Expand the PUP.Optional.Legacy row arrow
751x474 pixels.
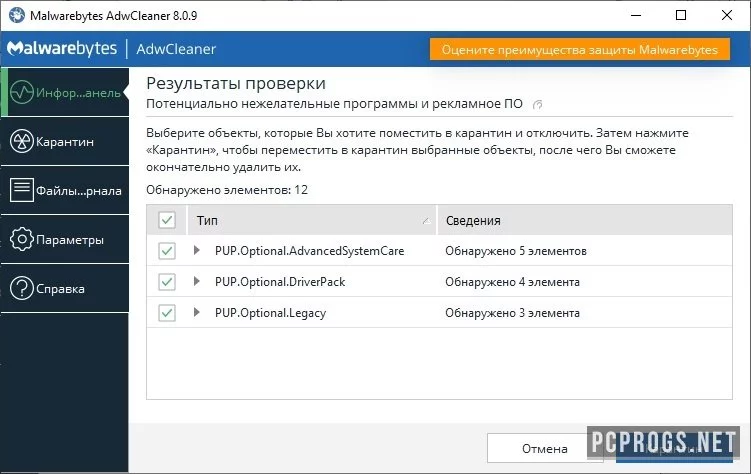coord(196,312)
